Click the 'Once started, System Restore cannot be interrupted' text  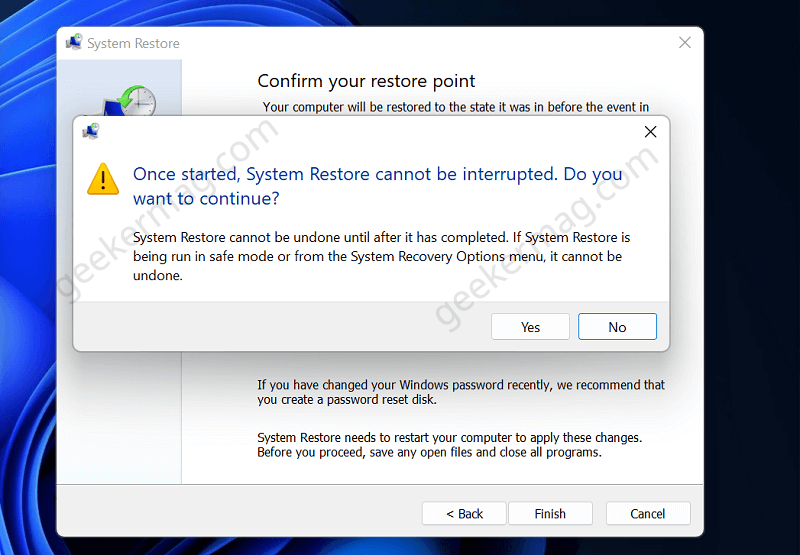click(x=378, y=186)
